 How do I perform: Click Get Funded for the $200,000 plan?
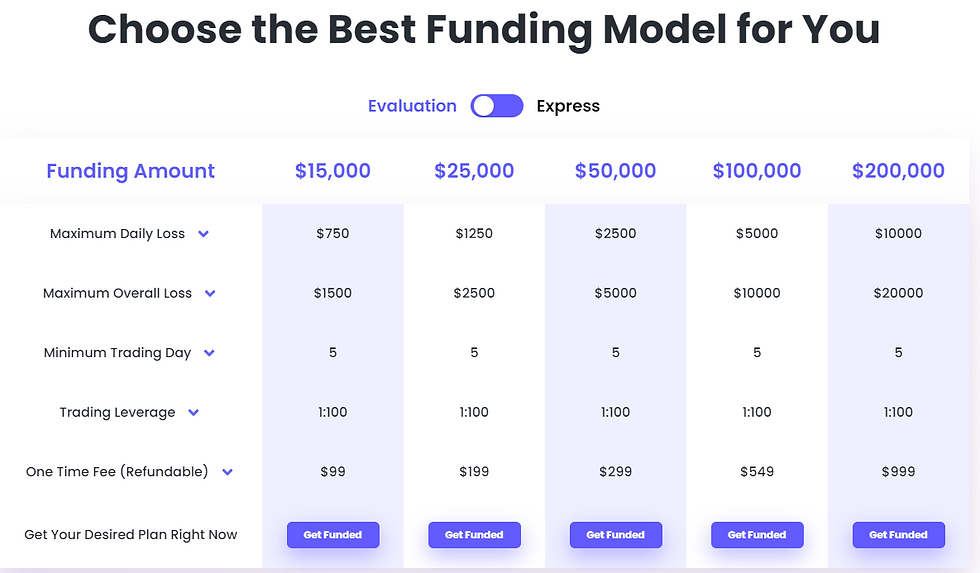(x=899, y=535)
